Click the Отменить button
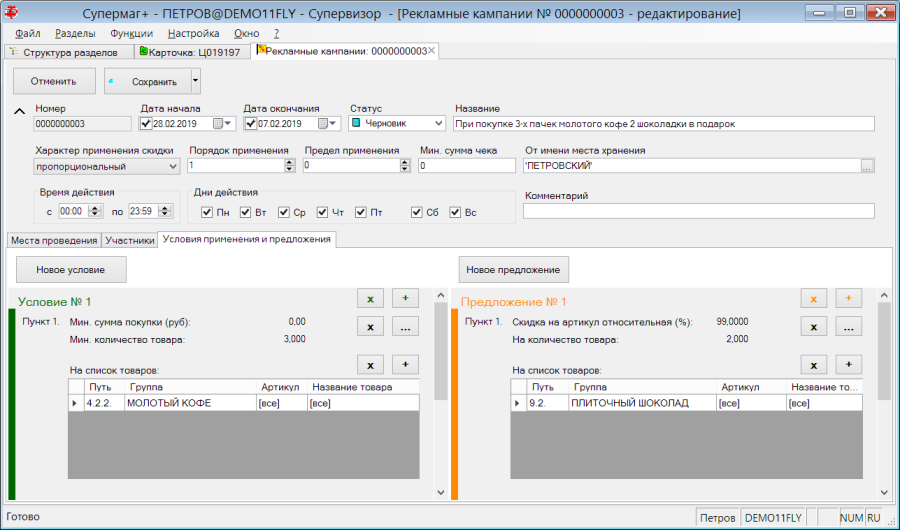The height and width of the screenshot is (530, 900). pos(54,81)
